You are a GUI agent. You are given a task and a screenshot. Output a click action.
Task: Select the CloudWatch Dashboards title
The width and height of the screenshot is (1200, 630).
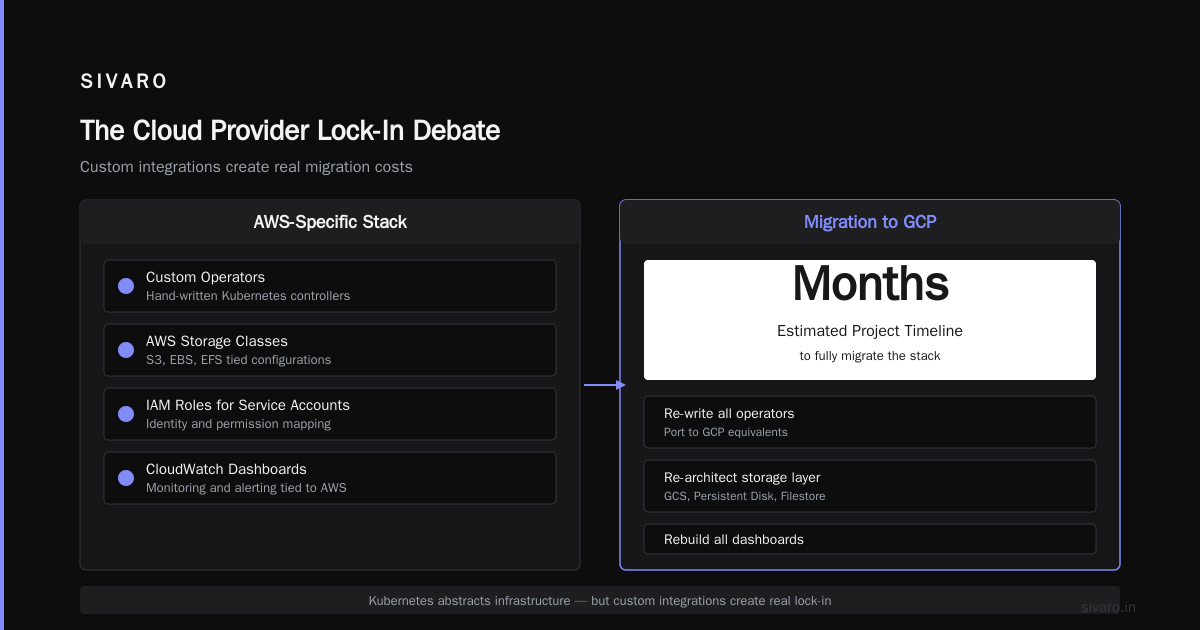click(x=226, y=469)
